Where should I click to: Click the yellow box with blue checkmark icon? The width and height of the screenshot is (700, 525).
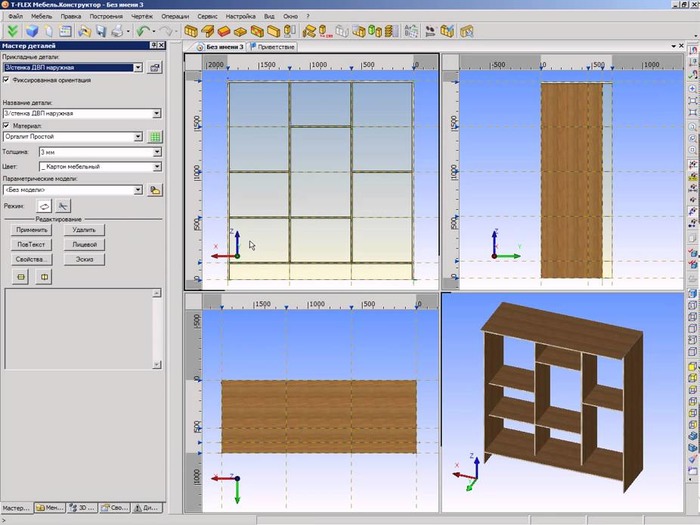coord(447,31)
